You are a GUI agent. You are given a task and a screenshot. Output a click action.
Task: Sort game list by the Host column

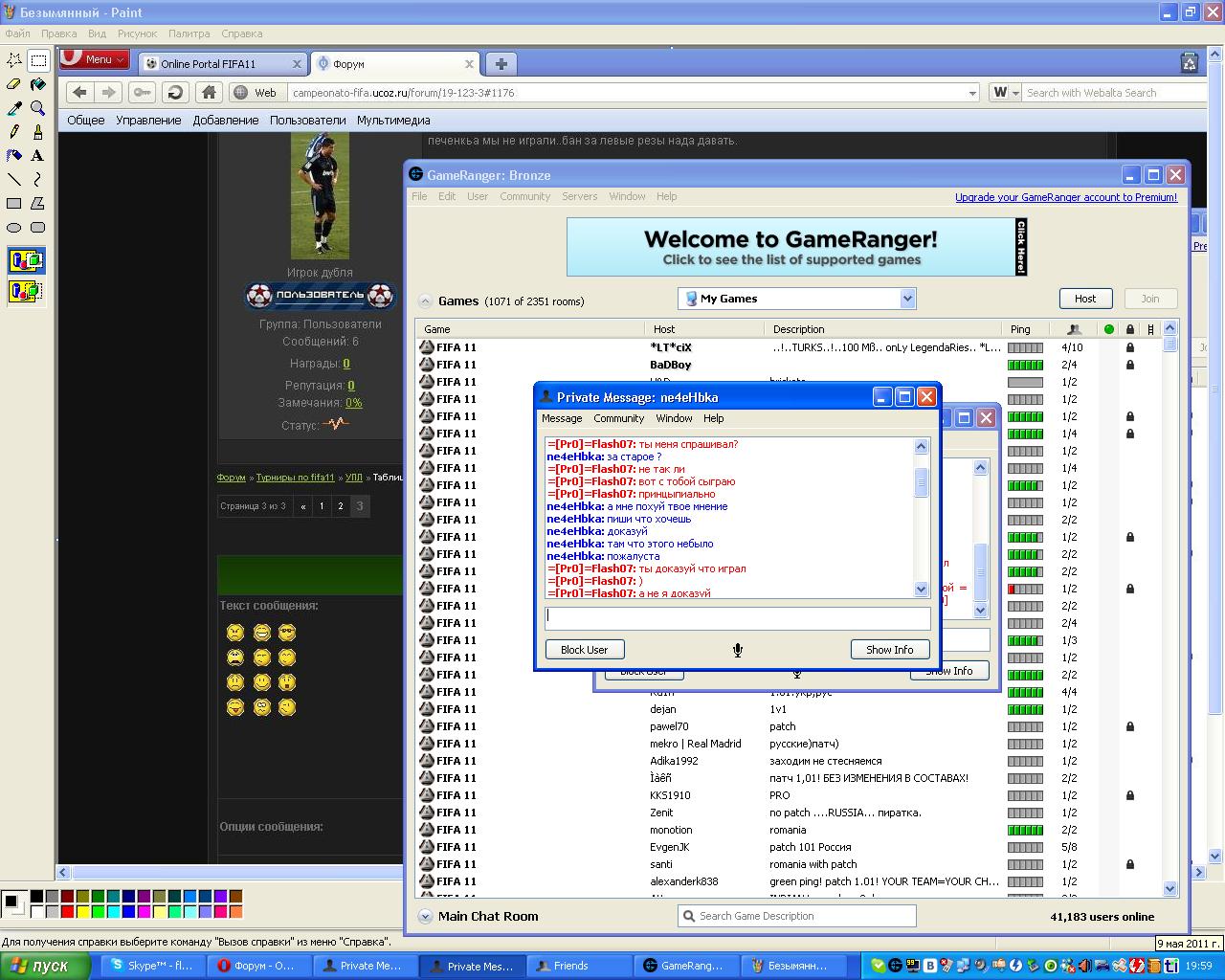point(706,329)
